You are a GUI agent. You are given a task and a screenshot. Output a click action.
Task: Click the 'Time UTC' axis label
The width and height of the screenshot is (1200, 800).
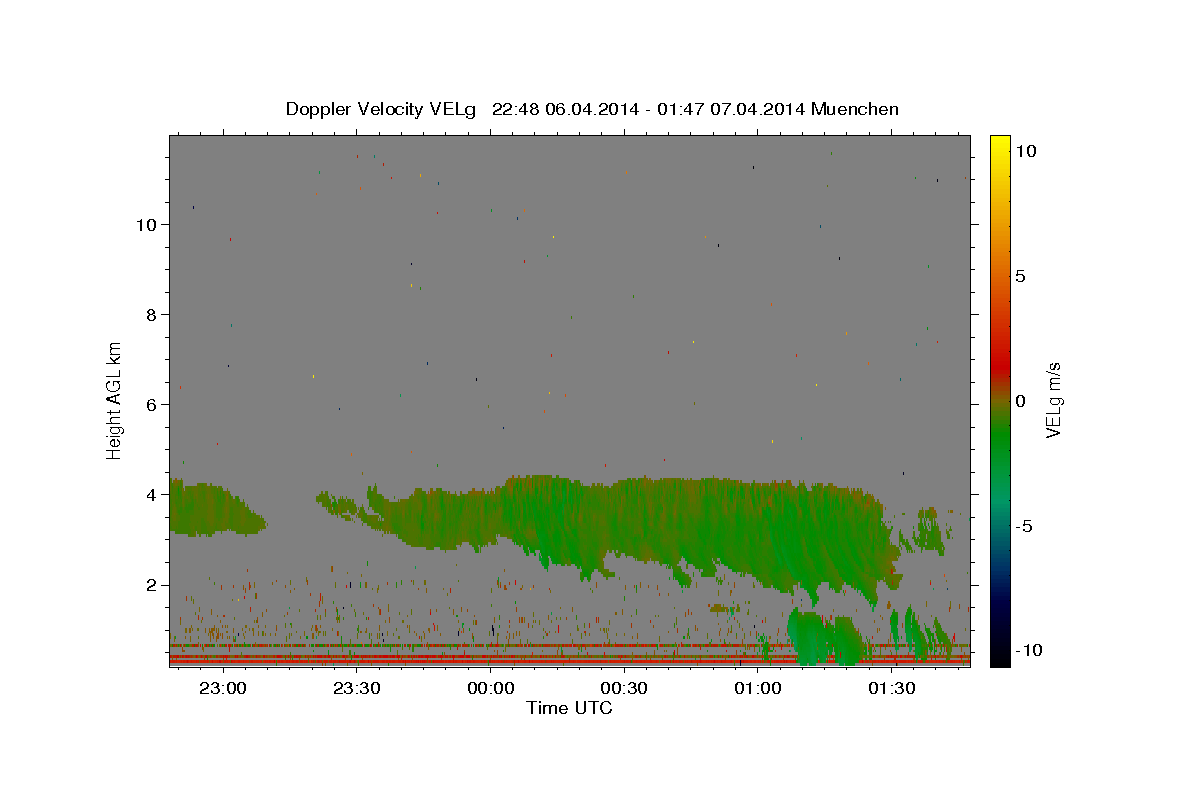[x=569, y=708]
